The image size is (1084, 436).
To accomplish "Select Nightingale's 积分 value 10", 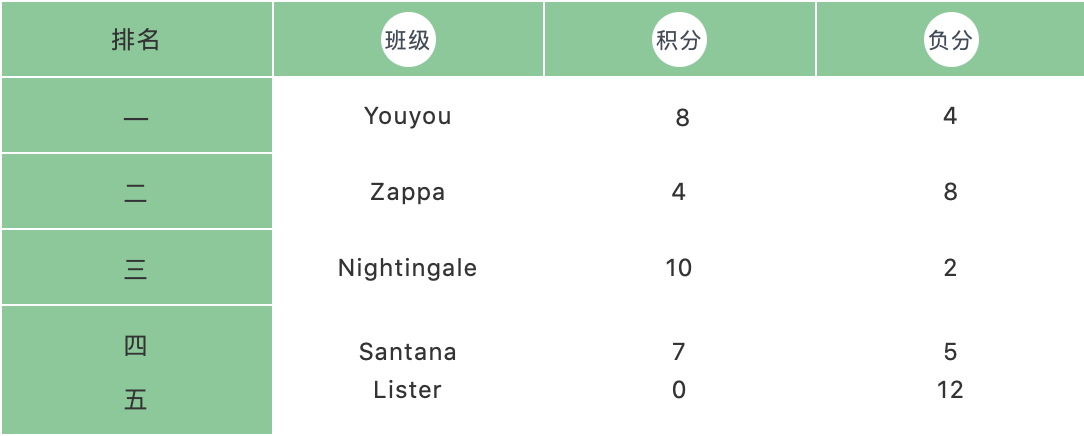I will point(679,268).
